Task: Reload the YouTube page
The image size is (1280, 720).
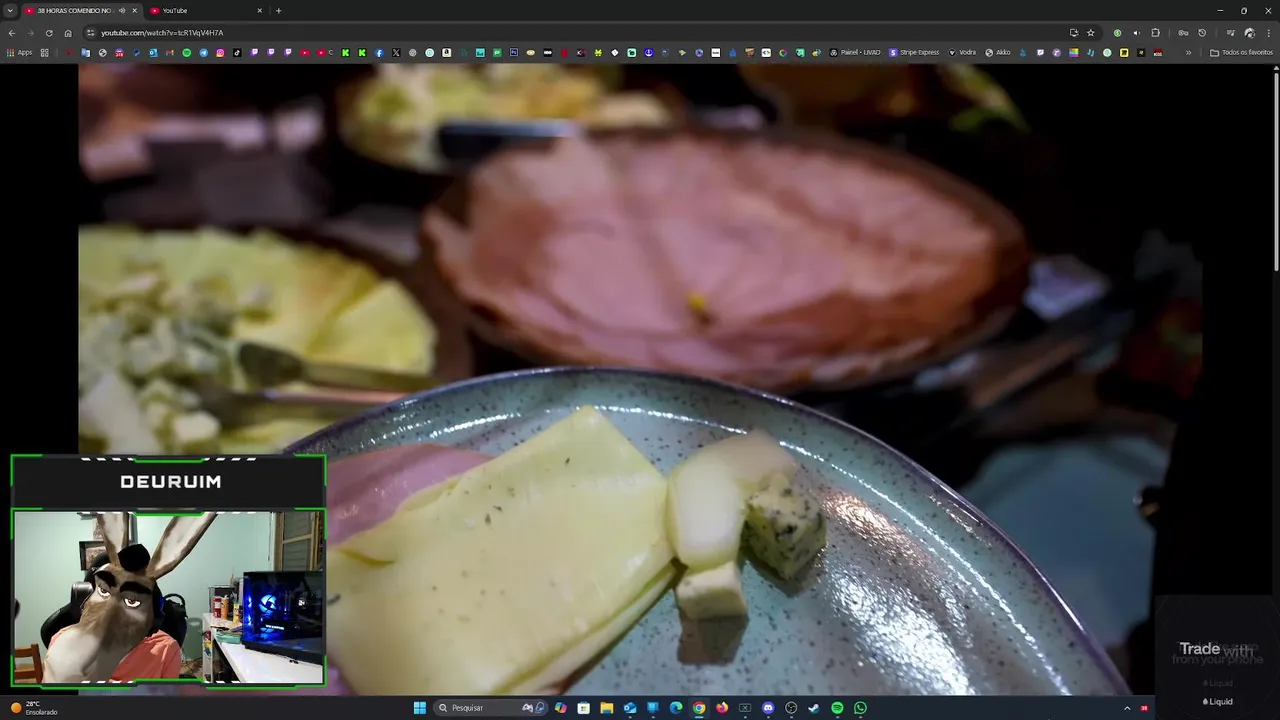Action: [x=49, y=32]
